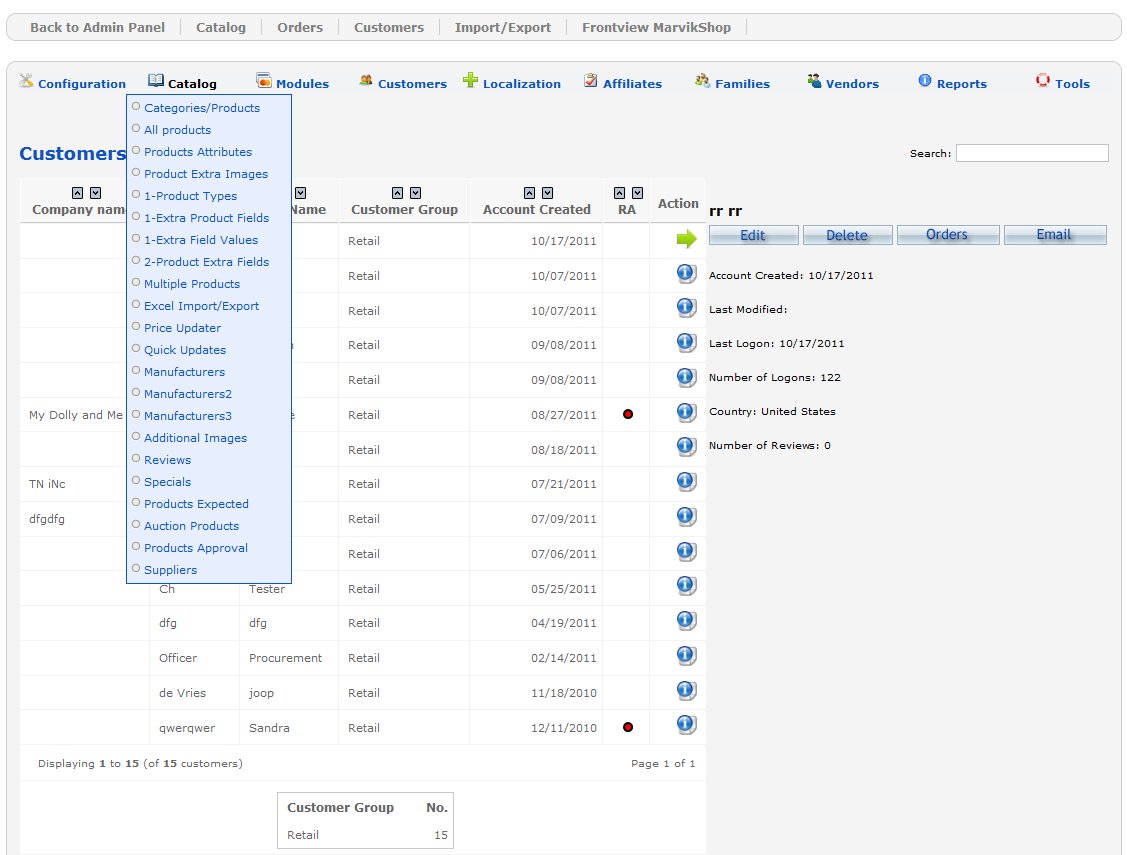Image resolution: width=1127 pixels, height=855 pixels.
Task: Click info icon for TN iNc row
Action: [x=686, y=481]
